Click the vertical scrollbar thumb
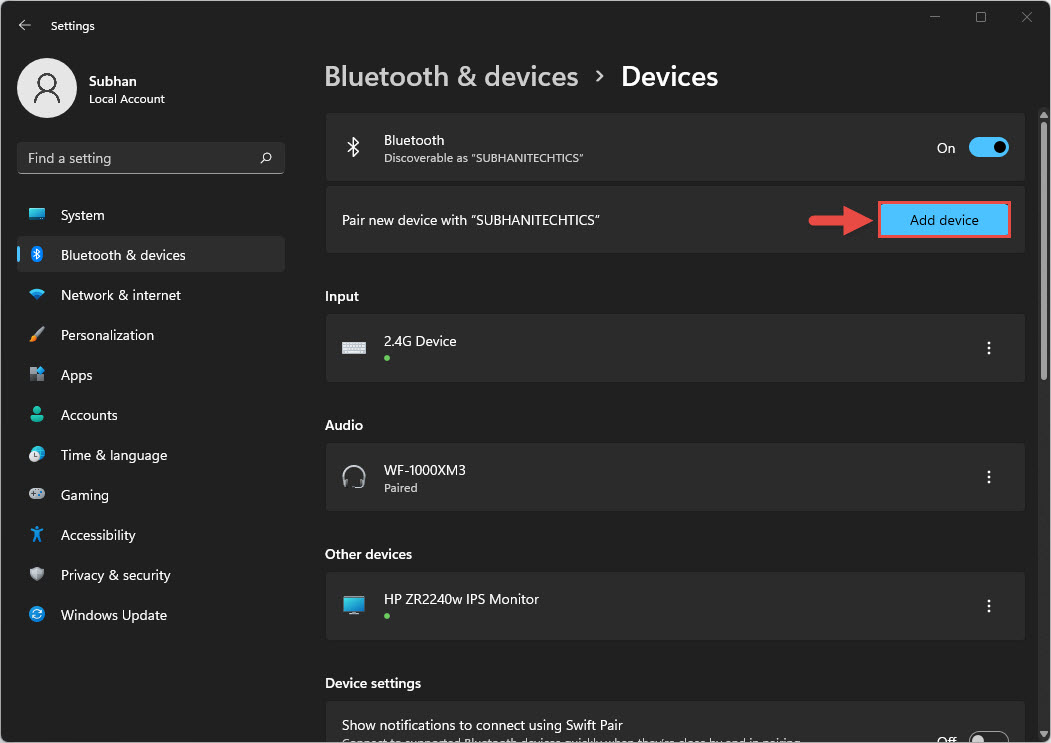Image resolution: width=1051 pixels, height=743 pixels. [x=1044, y=251]
